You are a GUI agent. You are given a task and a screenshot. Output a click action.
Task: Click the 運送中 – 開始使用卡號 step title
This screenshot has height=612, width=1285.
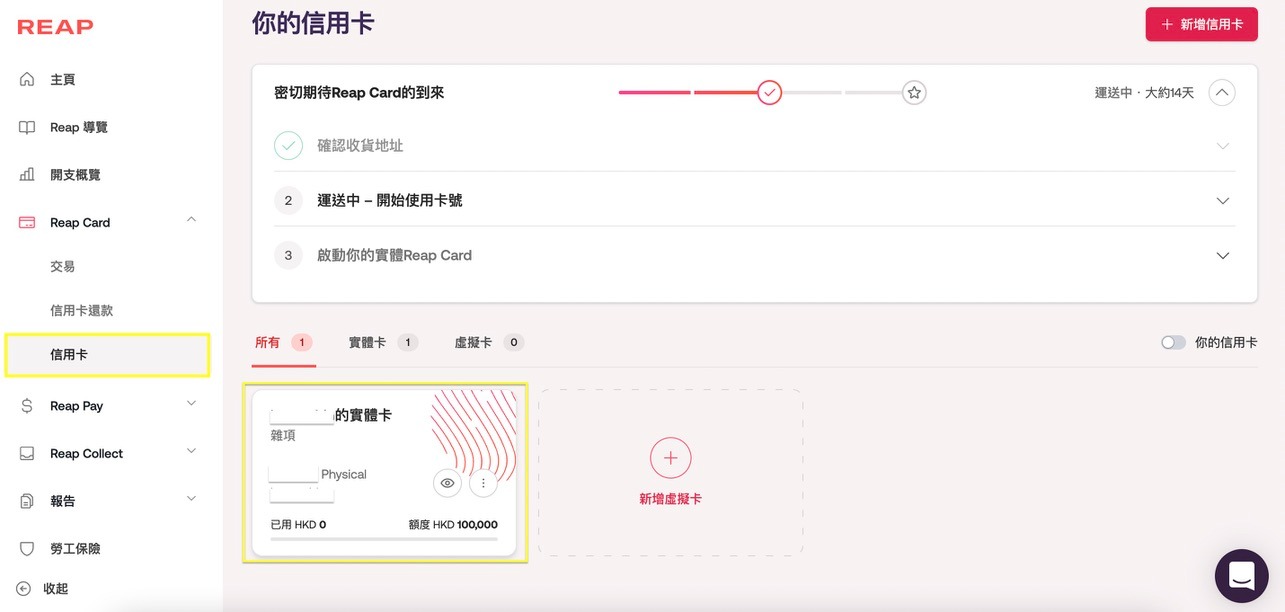click(x=390, y=201)
